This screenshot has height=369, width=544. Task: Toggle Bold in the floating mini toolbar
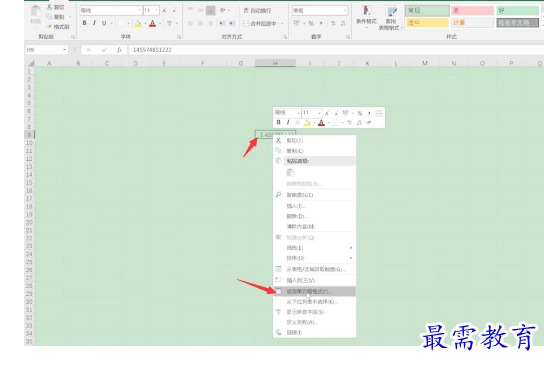point(278,122)
